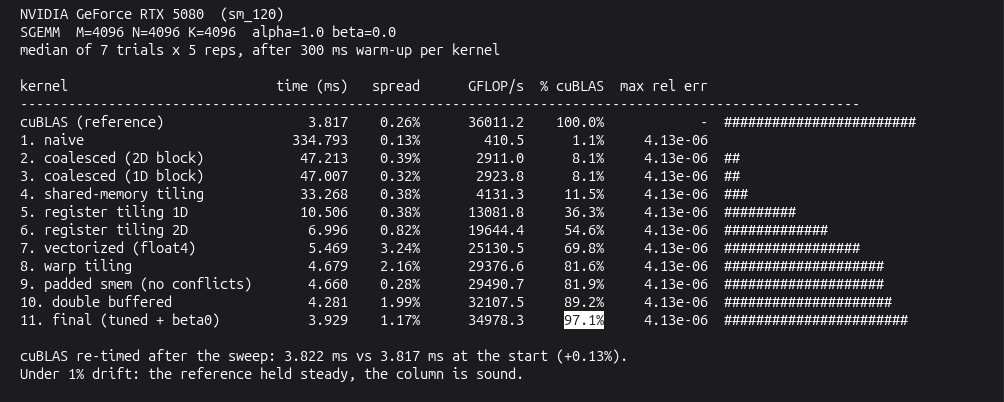The width and height of the screenshot is (1004, 402).
Task: Click the 334.793 naive time value
Action: click(x=320, y=140)
